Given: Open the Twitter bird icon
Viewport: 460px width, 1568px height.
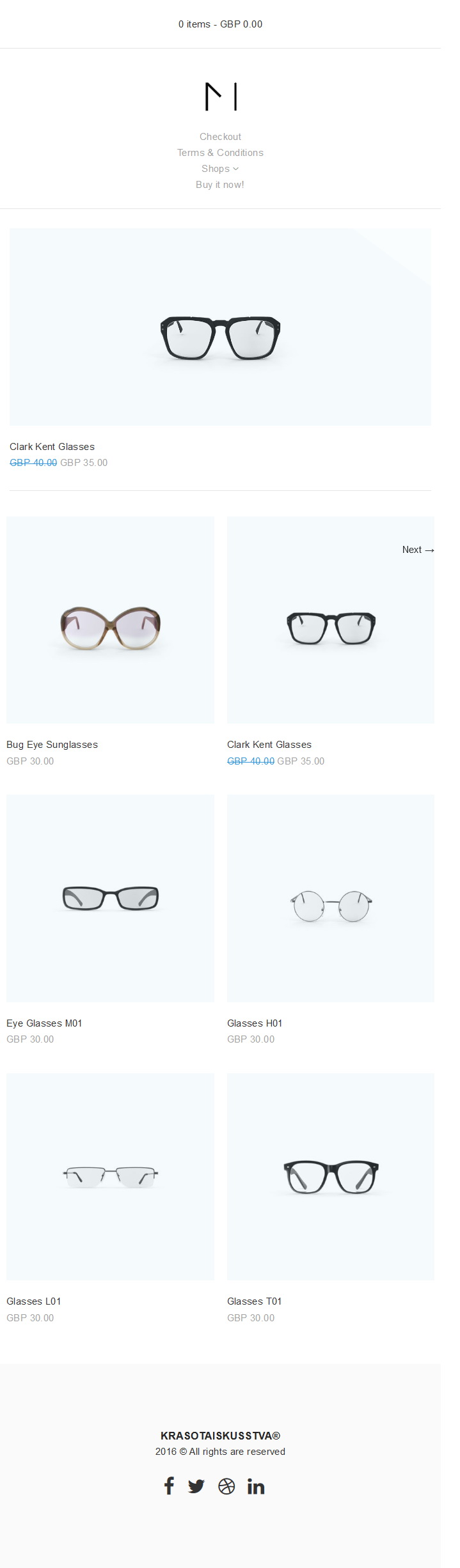Looking at the screenshot, I should pyautogui.click(x=196, y=1487).
